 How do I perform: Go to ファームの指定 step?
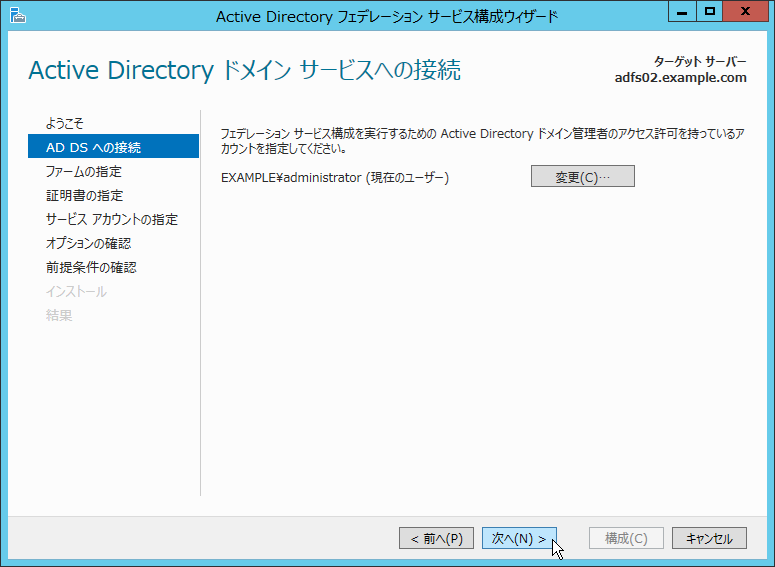point(84,172)
